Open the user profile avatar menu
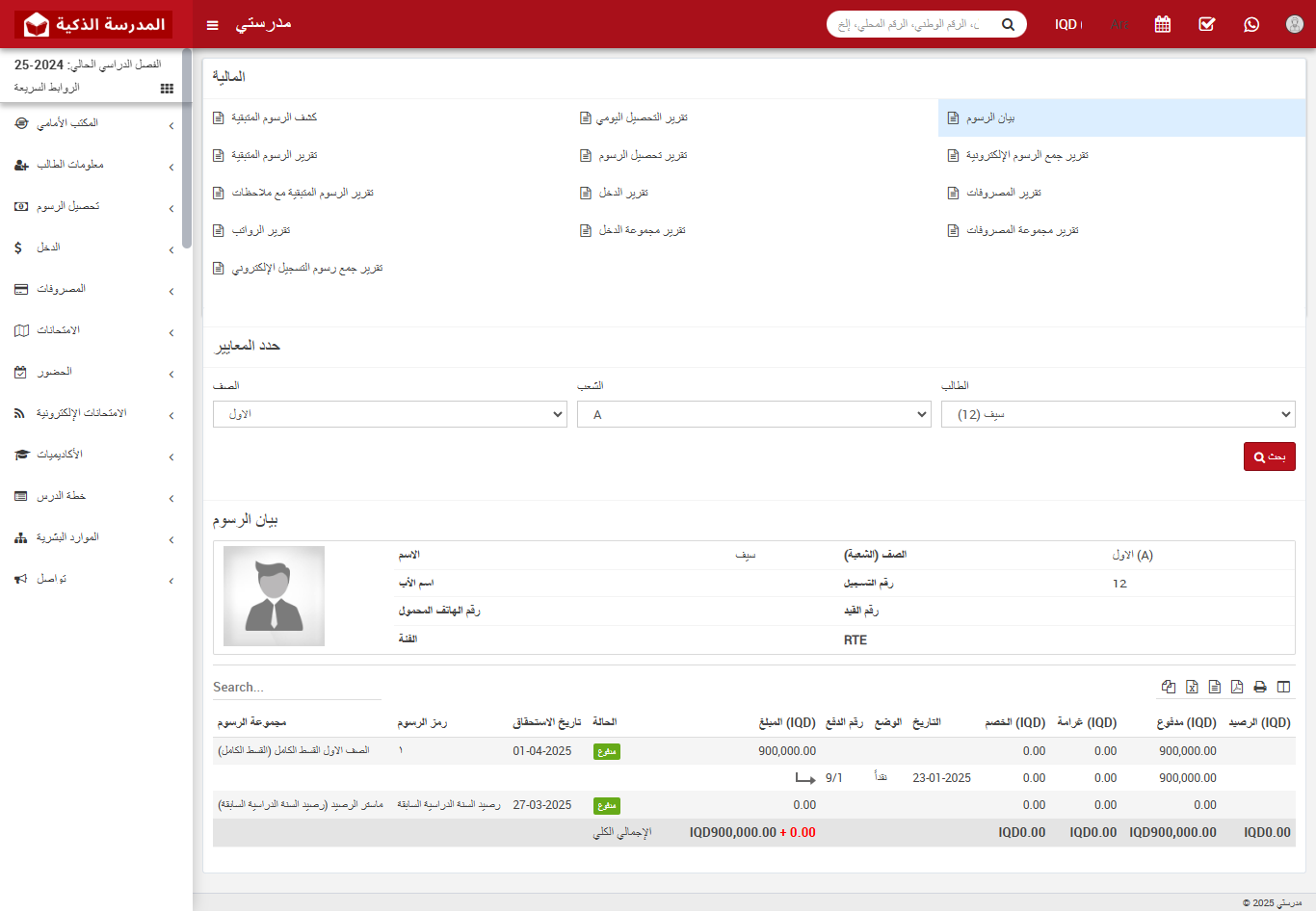 (1294, 24)
